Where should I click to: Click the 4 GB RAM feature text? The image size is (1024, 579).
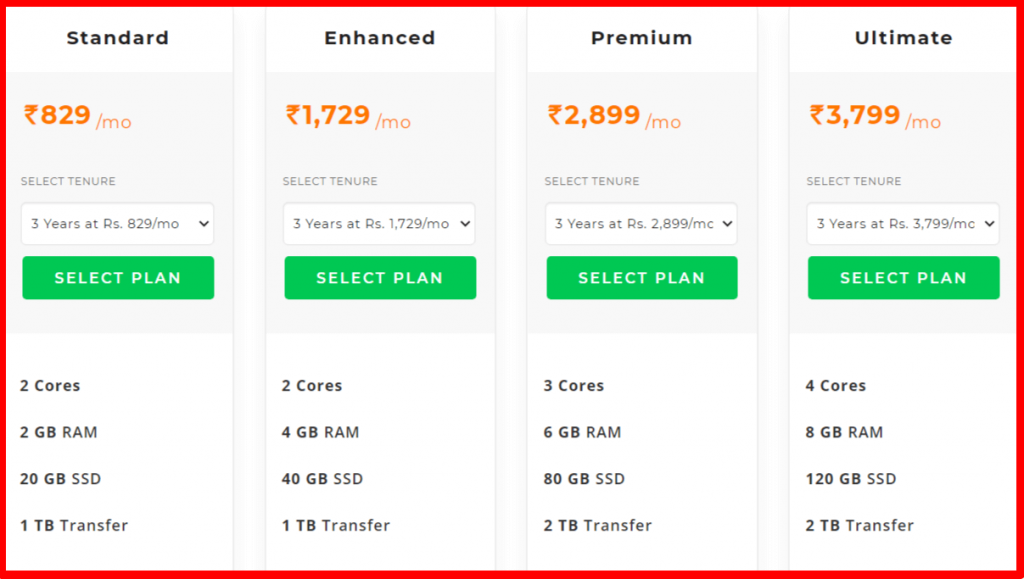321,432
